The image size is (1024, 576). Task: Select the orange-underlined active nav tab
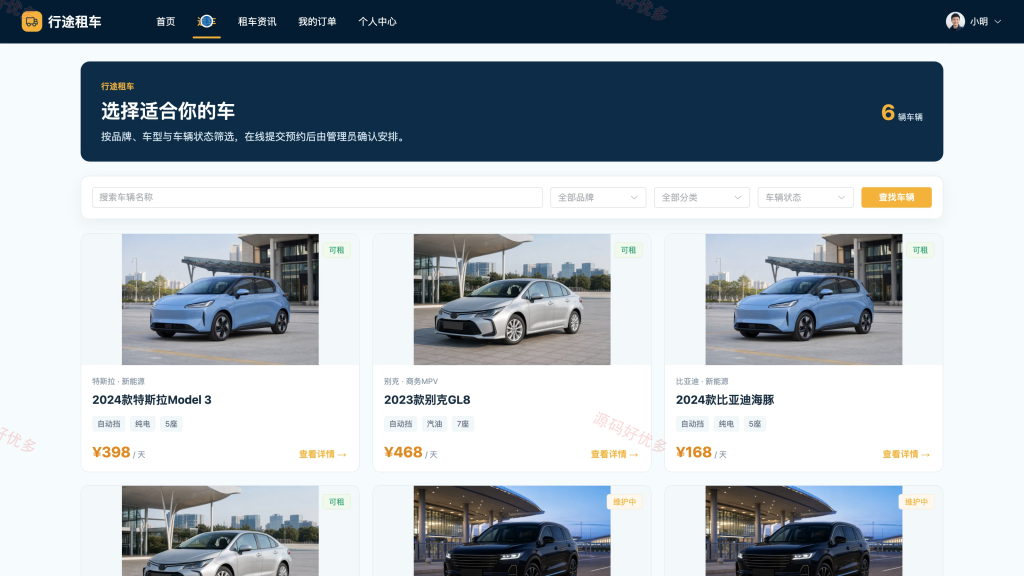[x=206, y=22]
